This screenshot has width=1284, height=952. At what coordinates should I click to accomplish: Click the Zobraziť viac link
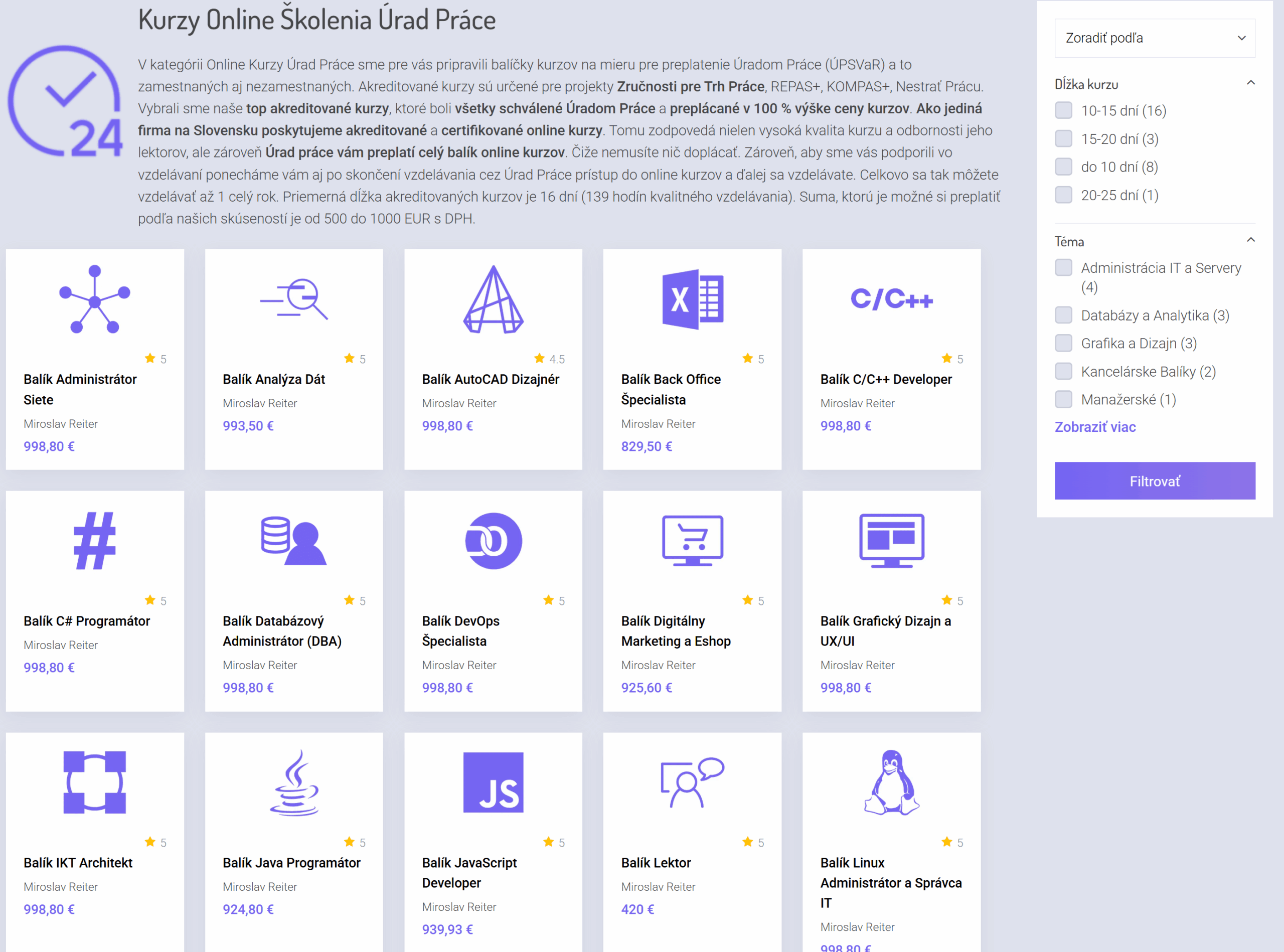(x=1094, y=427)
